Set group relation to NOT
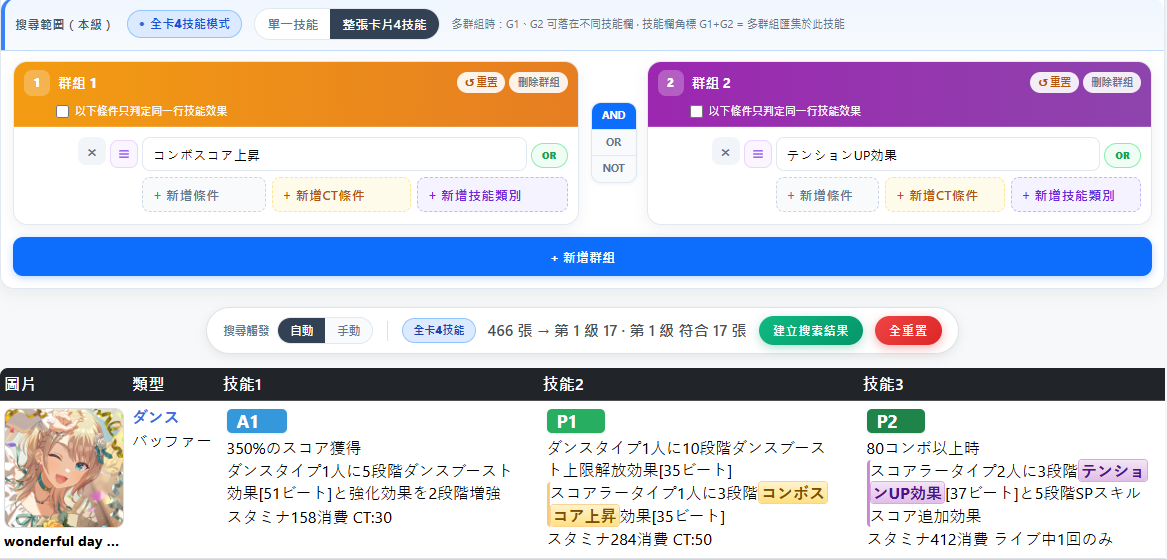 click(x=614, y=168)
